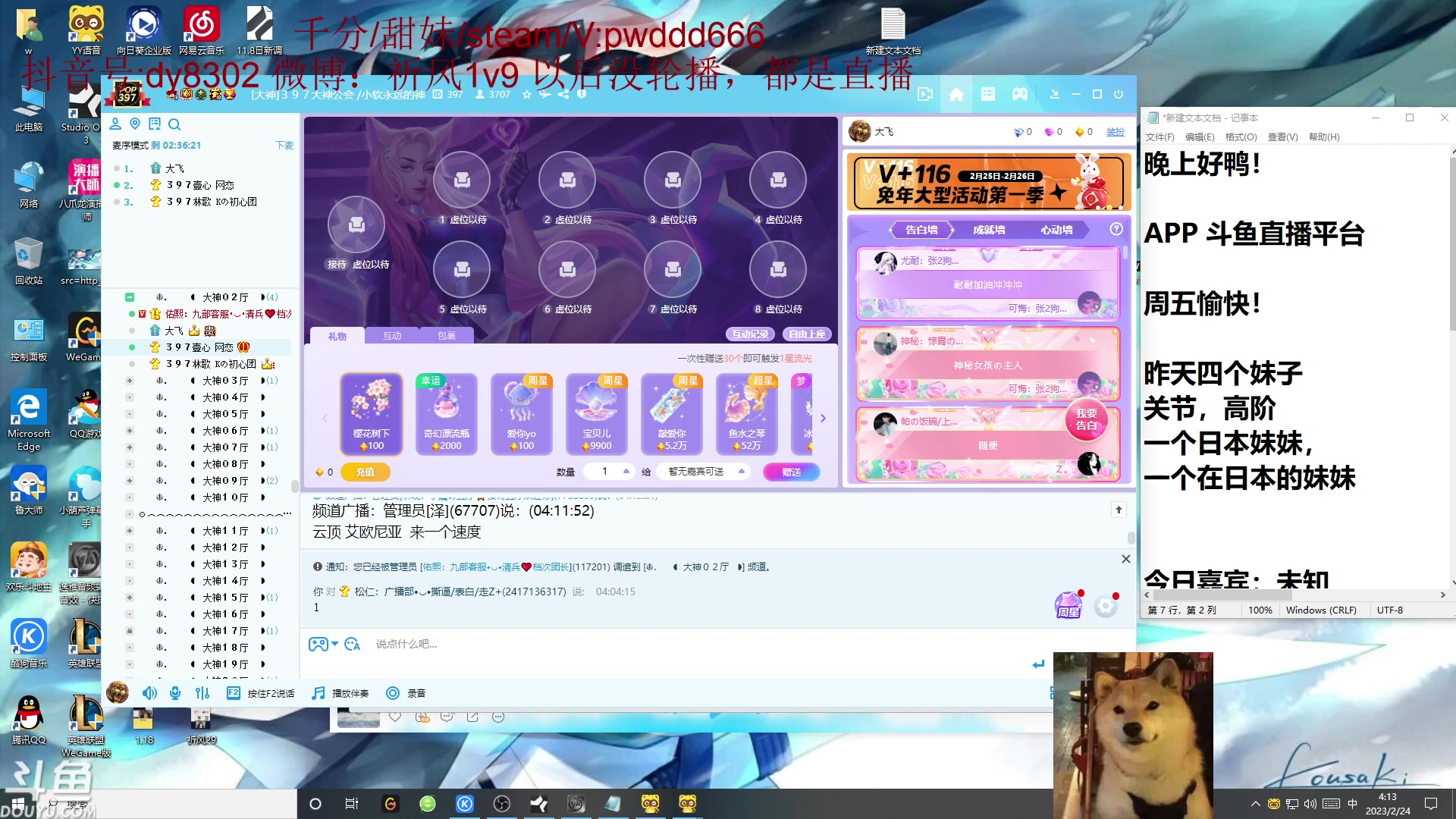The height and width of the screenshot is (819, 1456).
Task: Click the font style icon in chat box
Action: 352,645
